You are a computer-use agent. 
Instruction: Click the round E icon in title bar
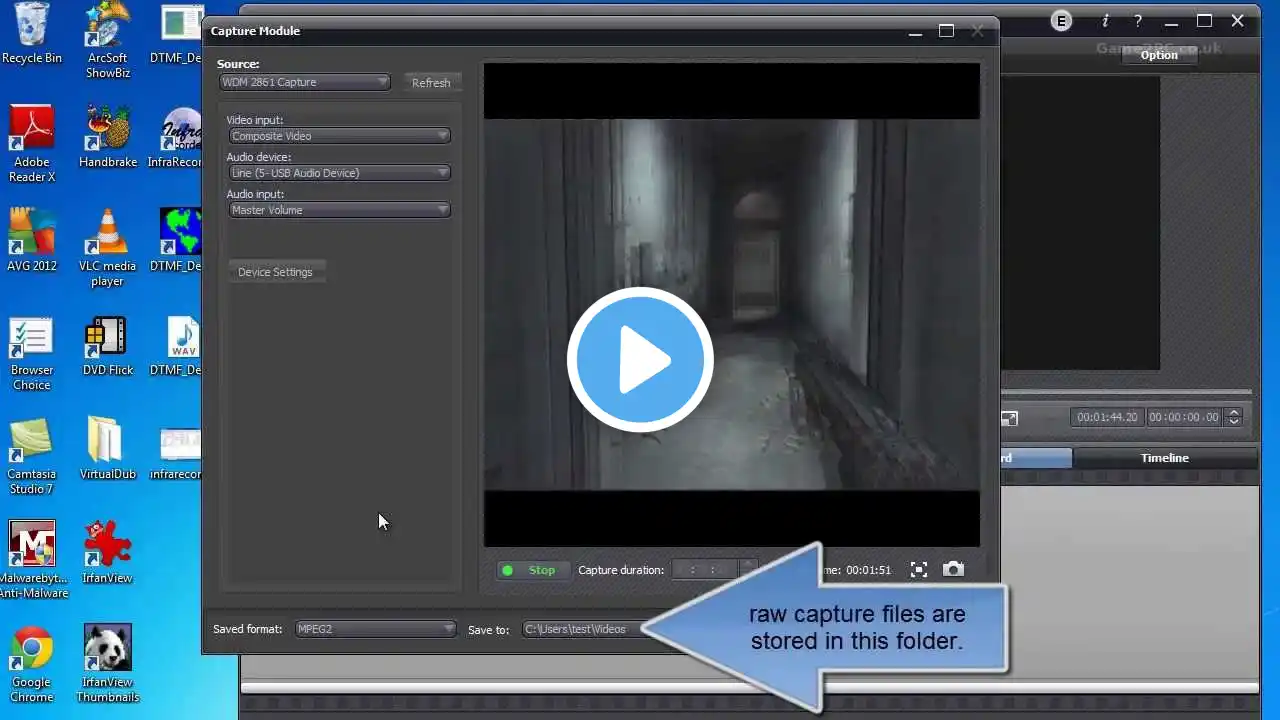(x=1061, y=21)
